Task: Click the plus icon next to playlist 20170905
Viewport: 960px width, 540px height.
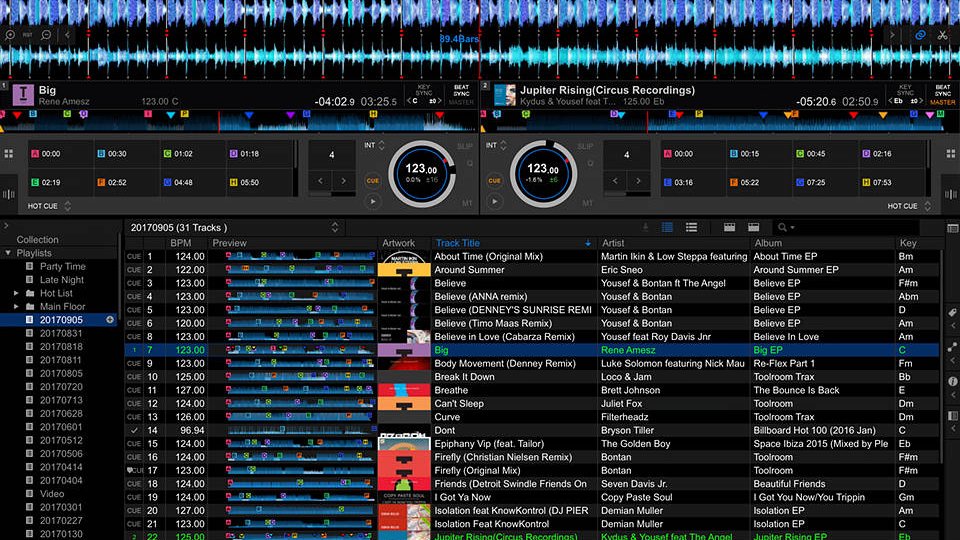Action: pos(110,320)
